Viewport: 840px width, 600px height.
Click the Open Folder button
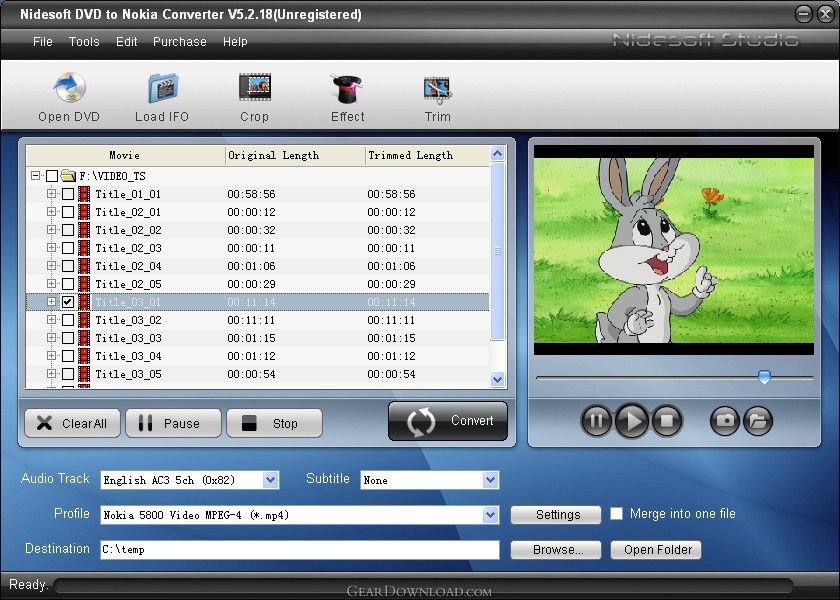click(656, 550)
